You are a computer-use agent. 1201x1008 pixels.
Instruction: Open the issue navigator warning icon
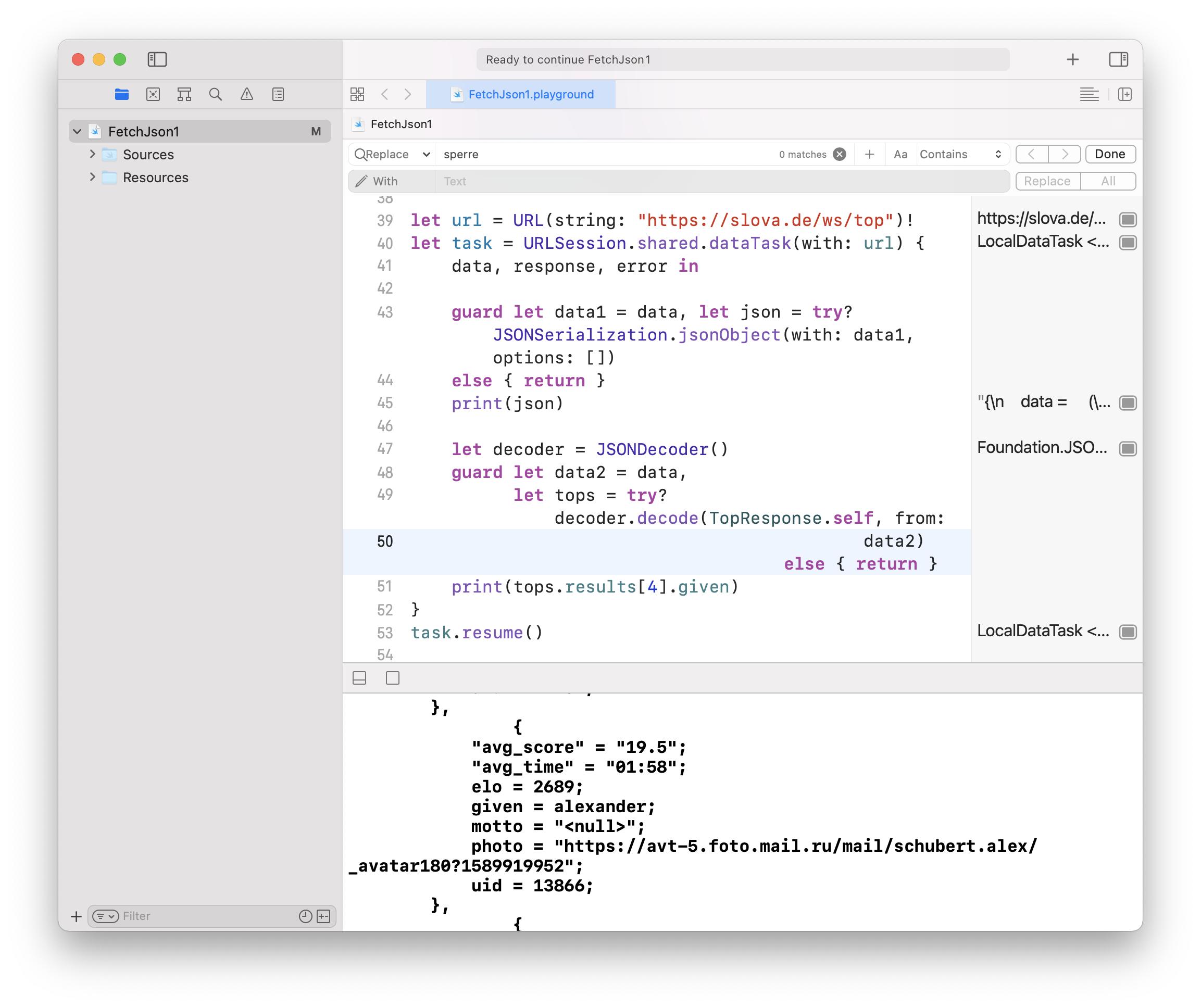tap(246, 94)
